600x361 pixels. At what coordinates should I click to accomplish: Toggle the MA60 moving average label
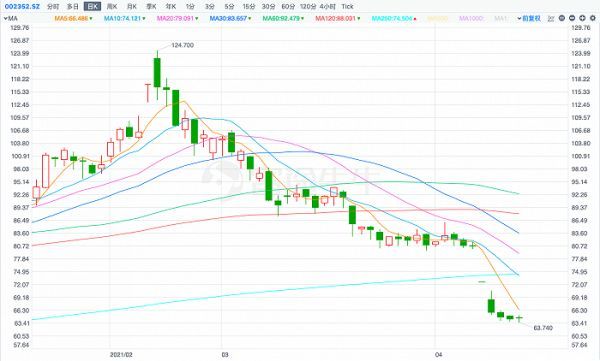pos(281,18)
